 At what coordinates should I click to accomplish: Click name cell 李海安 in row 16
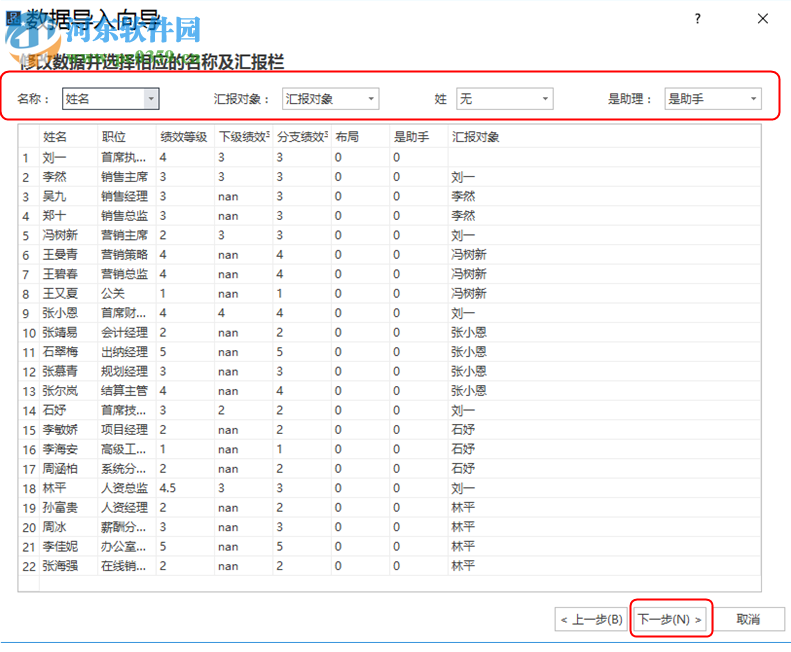point(68,449)
